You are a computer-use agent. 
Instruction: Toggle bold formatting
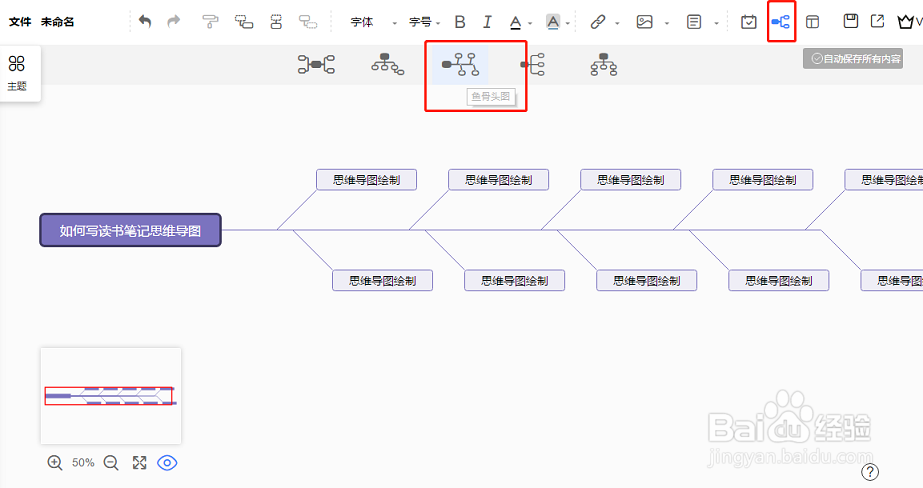[460, 22]
